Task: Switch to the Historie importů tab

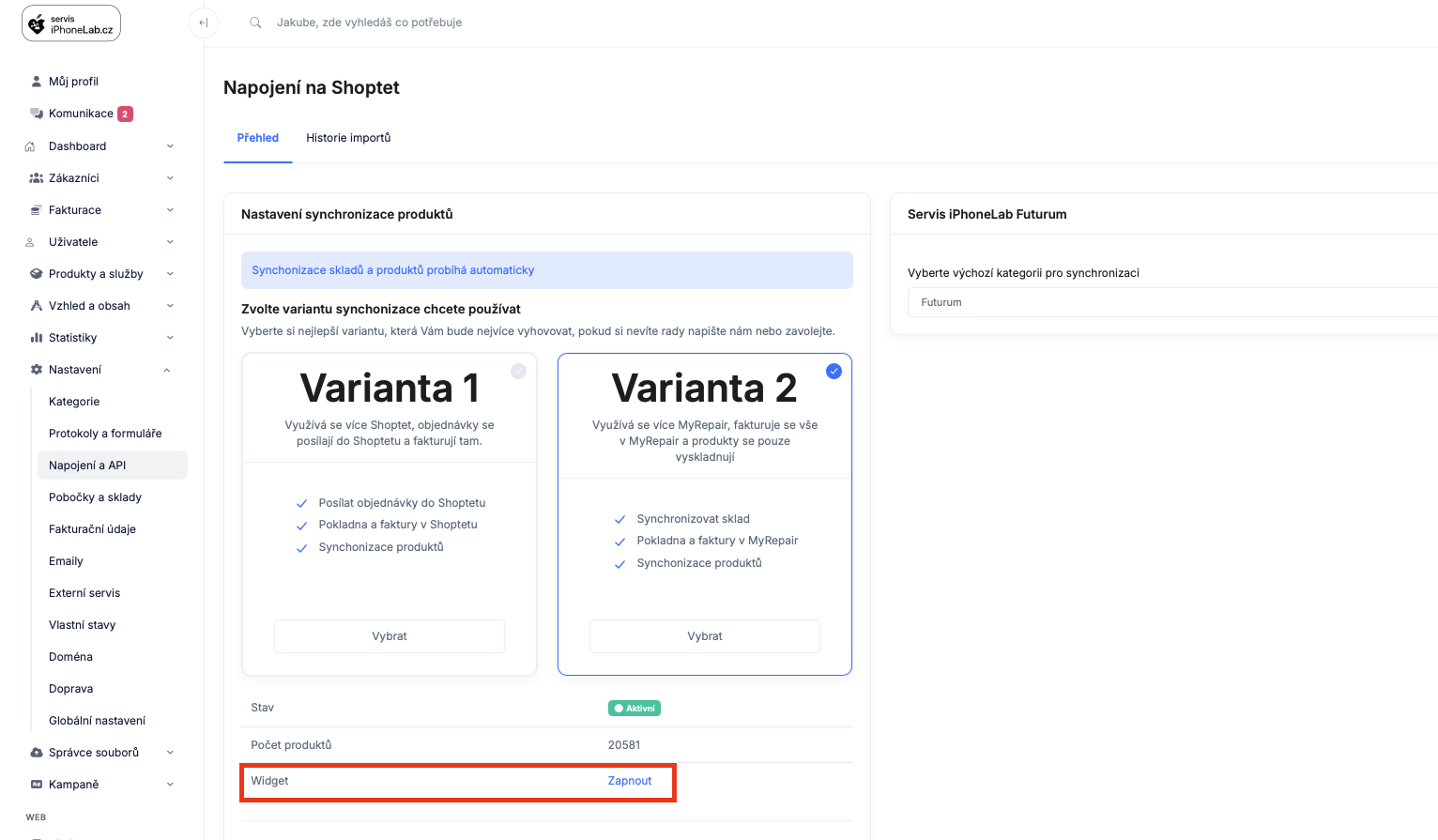Action: click(348, 137)
